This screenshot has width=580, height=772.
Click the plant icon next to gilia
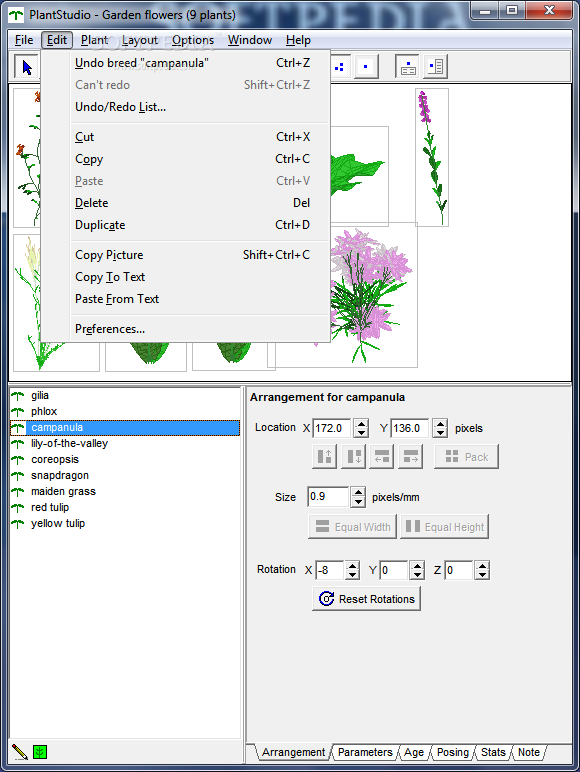tap(18, 395)
